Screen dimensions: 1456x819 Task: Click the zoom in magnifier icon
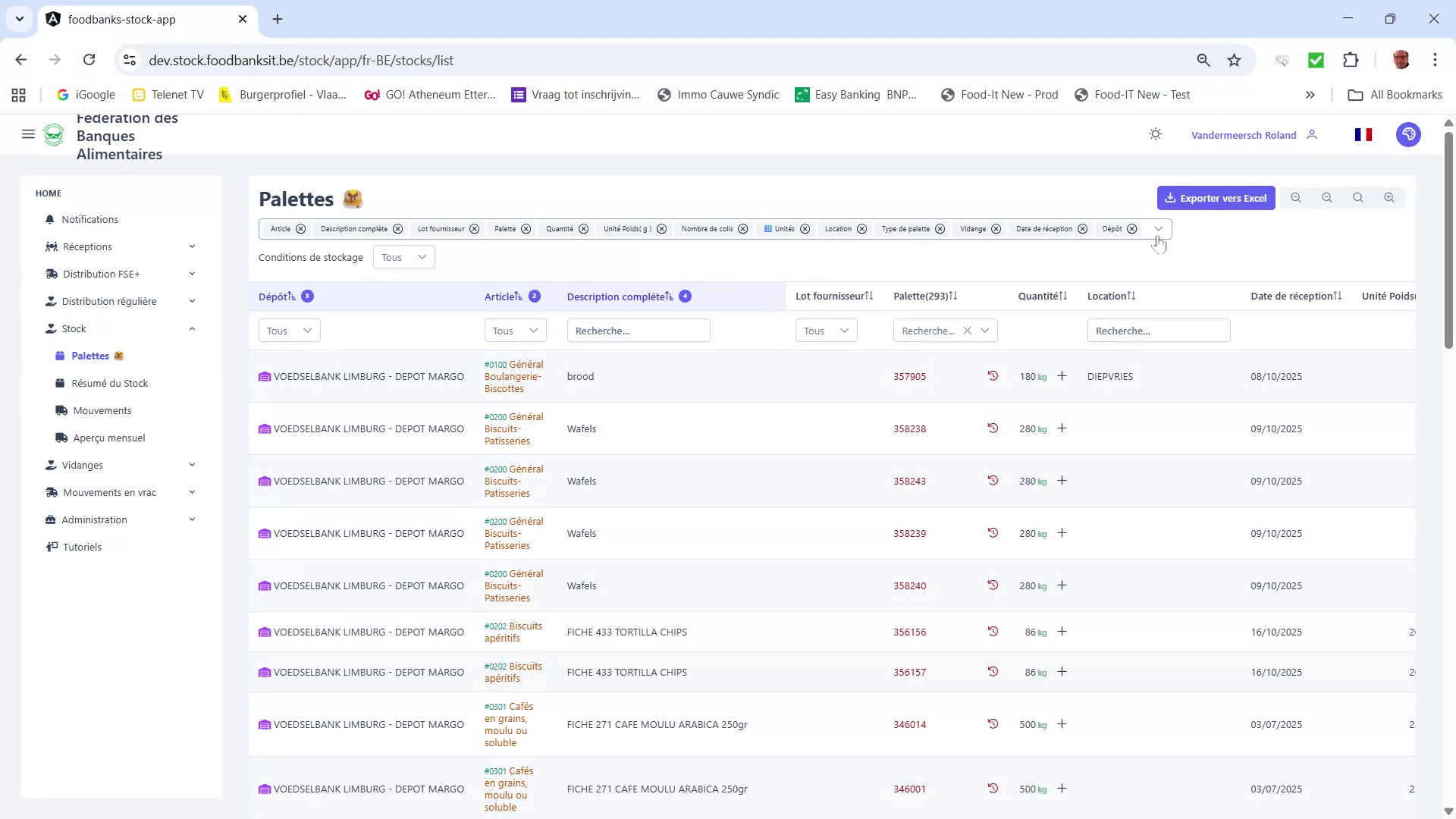pyautogui.click(x=1389, y=197)
